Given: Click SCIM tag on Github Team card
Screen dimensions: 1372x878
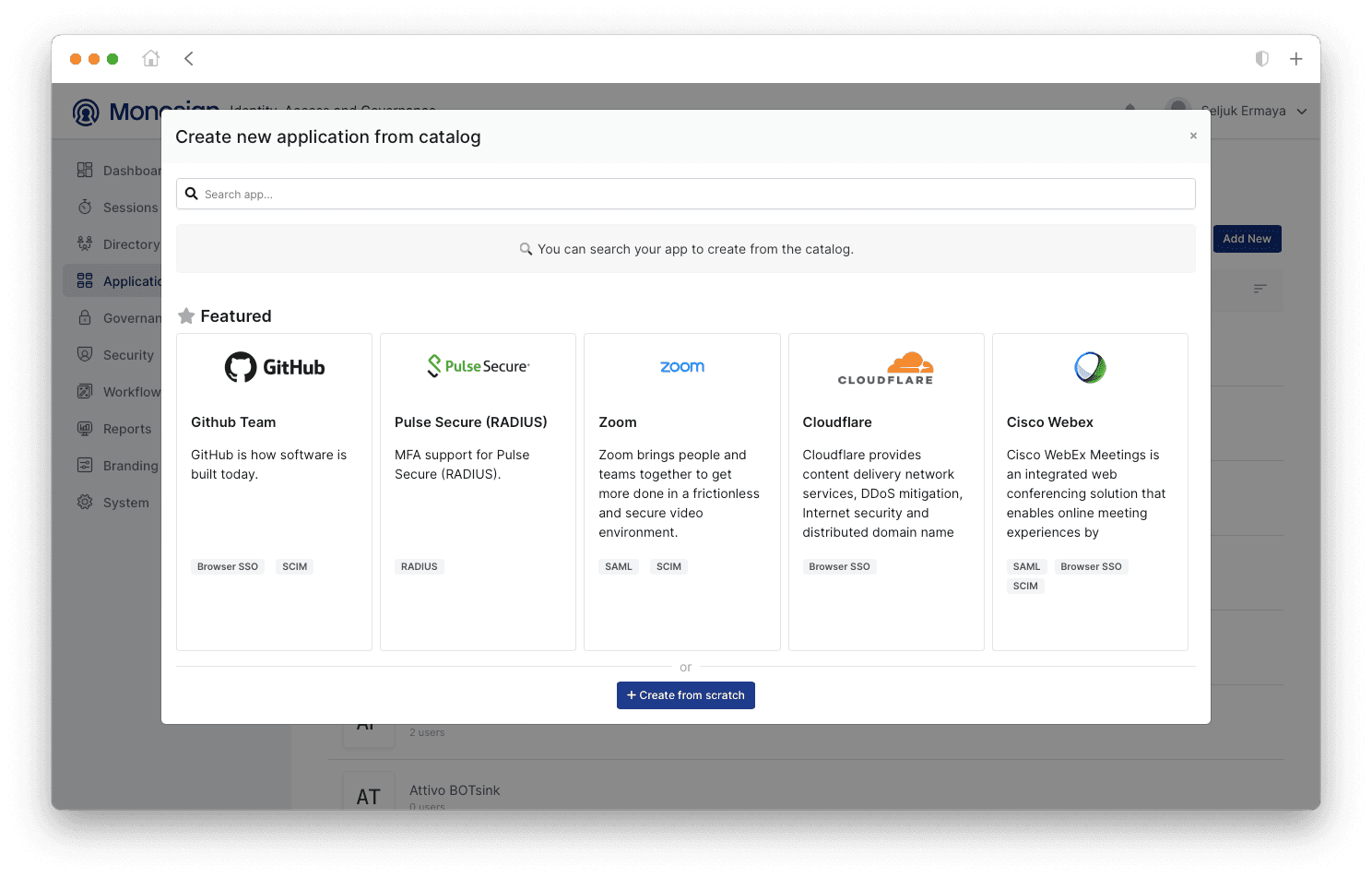Looking at the screenshot, I should click(295, 566).
